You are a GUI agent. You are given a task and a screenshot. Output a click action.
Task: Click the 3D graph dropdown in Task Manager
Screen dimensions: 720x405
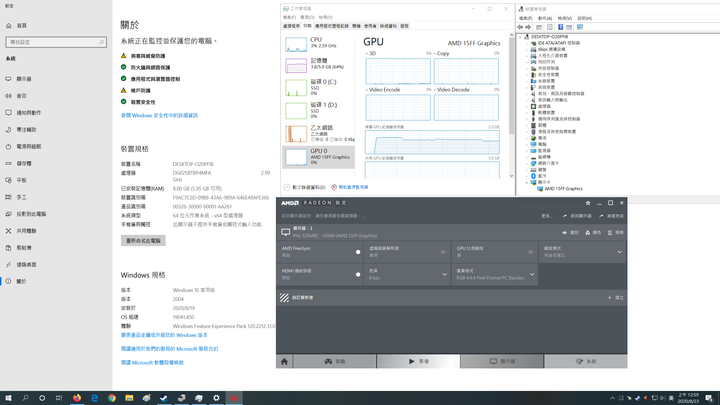[367, 54]
